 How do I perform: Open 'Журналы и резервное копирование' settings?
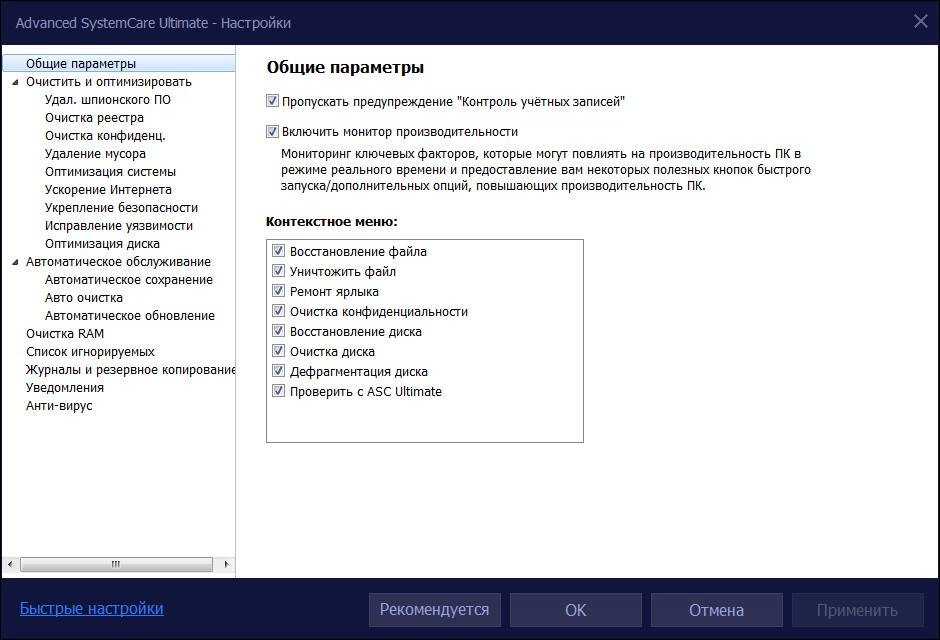[130, 369]
